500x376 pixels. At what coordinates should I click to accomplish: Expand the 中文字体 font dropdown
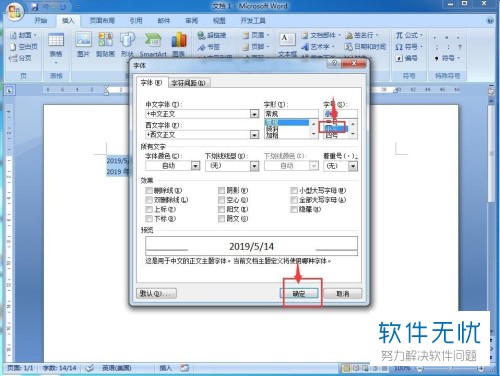tap(254, 114)
